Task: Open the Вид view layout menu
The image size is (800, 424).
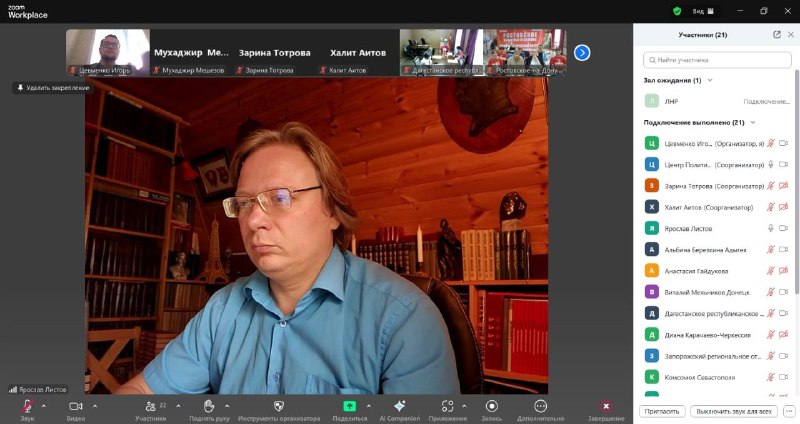Action: pyautogui.click(x=703, y=11)
